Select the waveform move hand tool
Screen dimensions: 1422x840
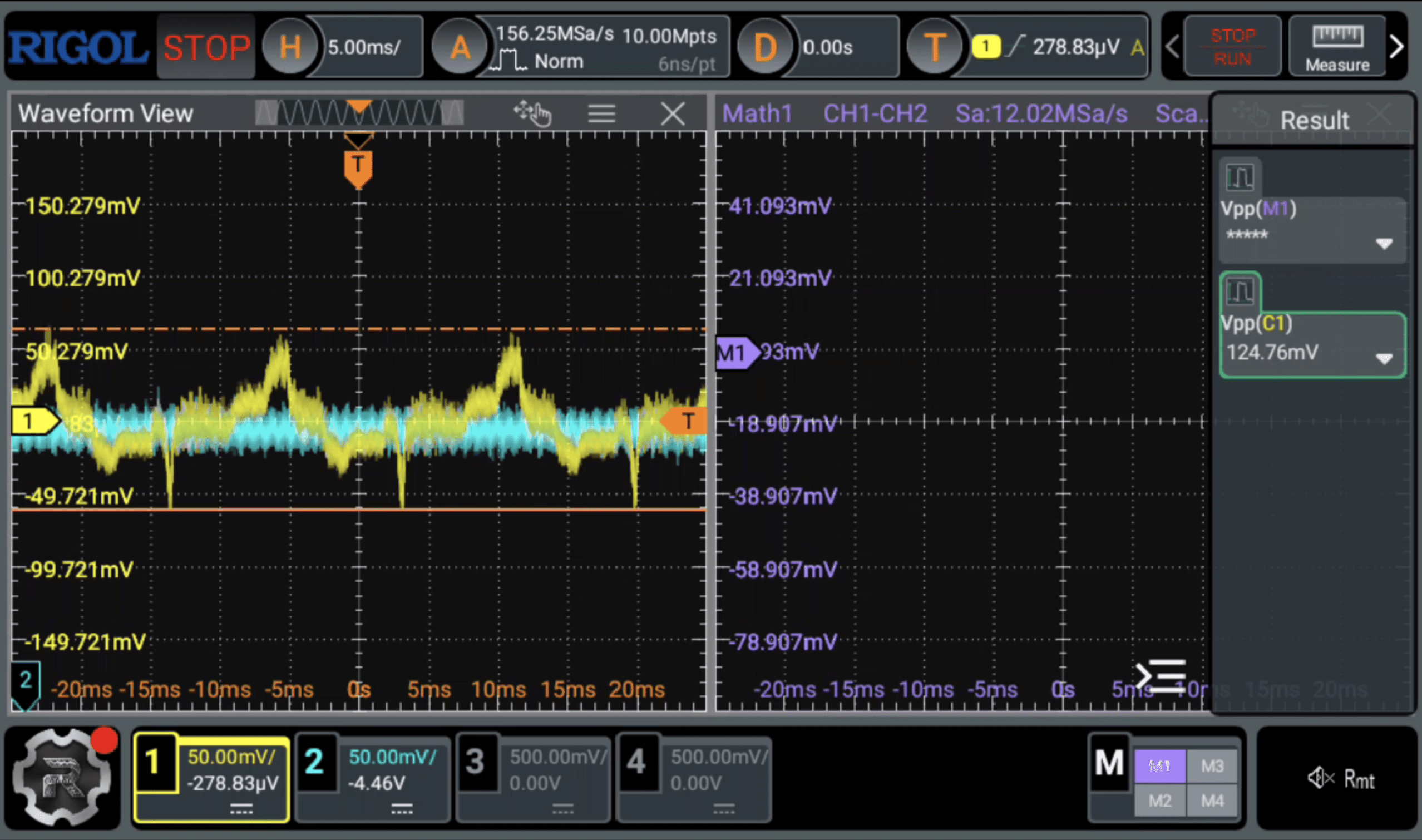coord(532,114)
